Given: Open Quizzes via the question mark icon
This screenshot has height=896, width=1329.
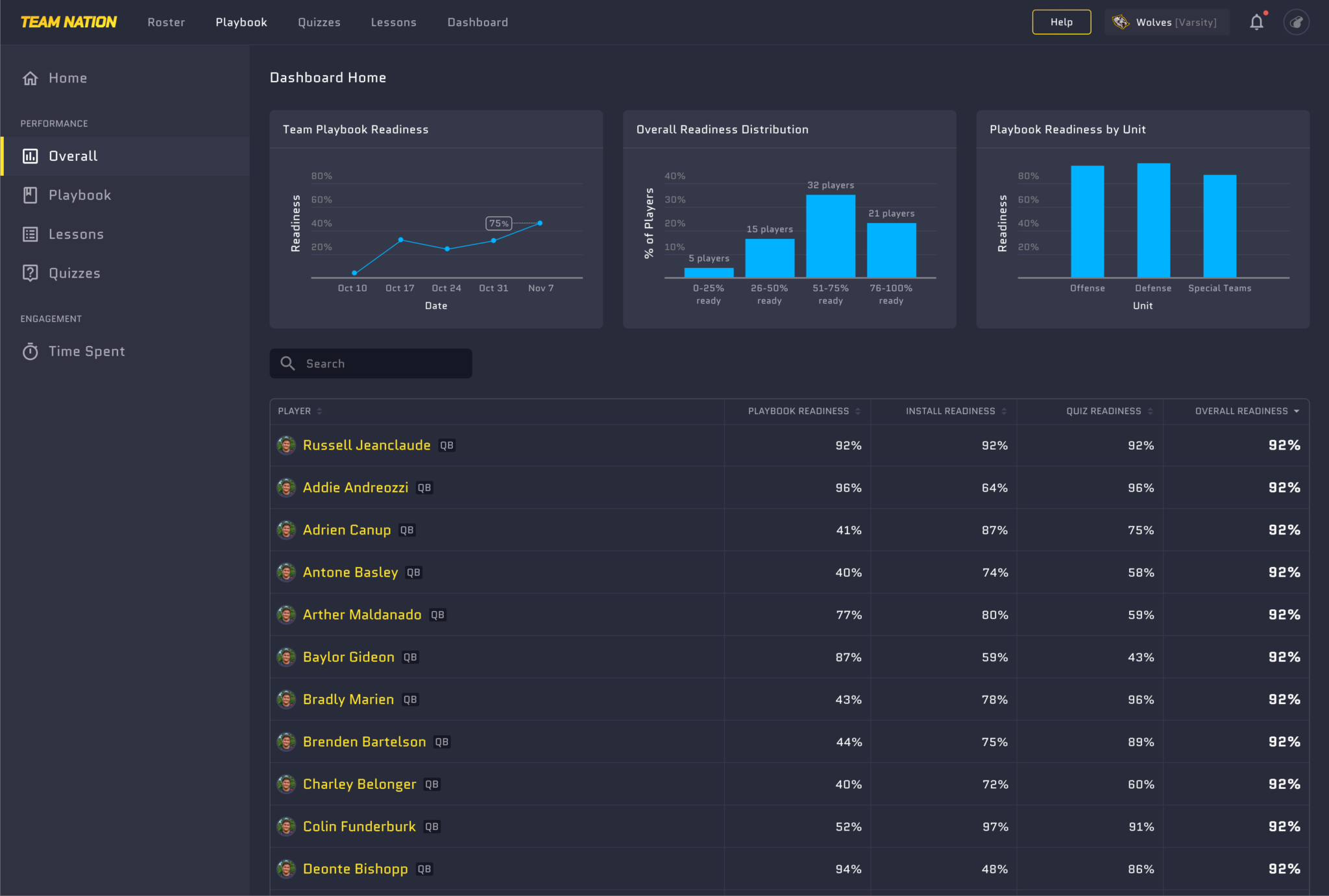Looking at the screenshot, I should click(x=30, y=272).
